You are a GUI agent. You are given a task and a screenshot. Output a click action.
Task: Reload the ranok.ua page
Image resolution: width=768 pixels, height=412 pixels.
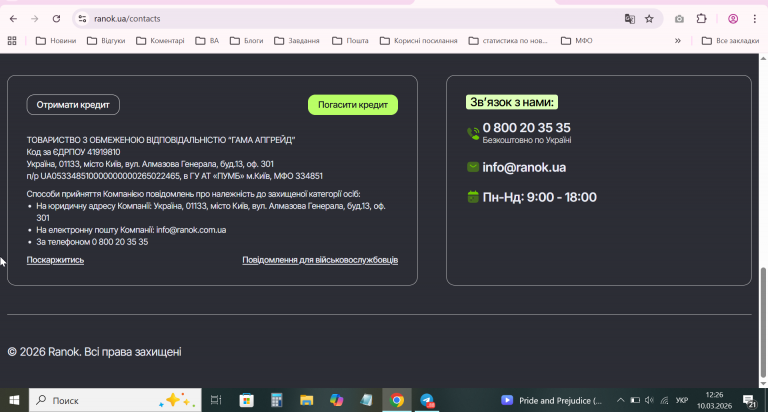56,19
